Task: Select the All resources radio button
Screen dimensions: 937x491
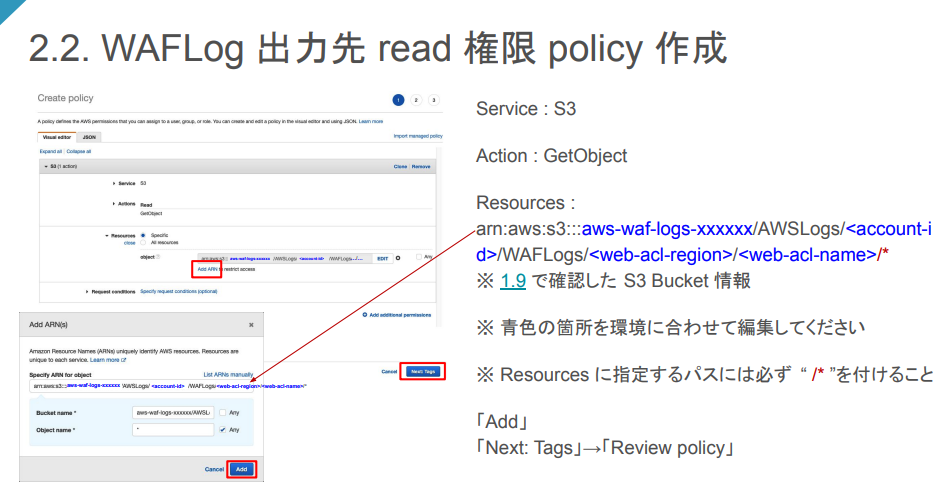Action: [143, 243]
